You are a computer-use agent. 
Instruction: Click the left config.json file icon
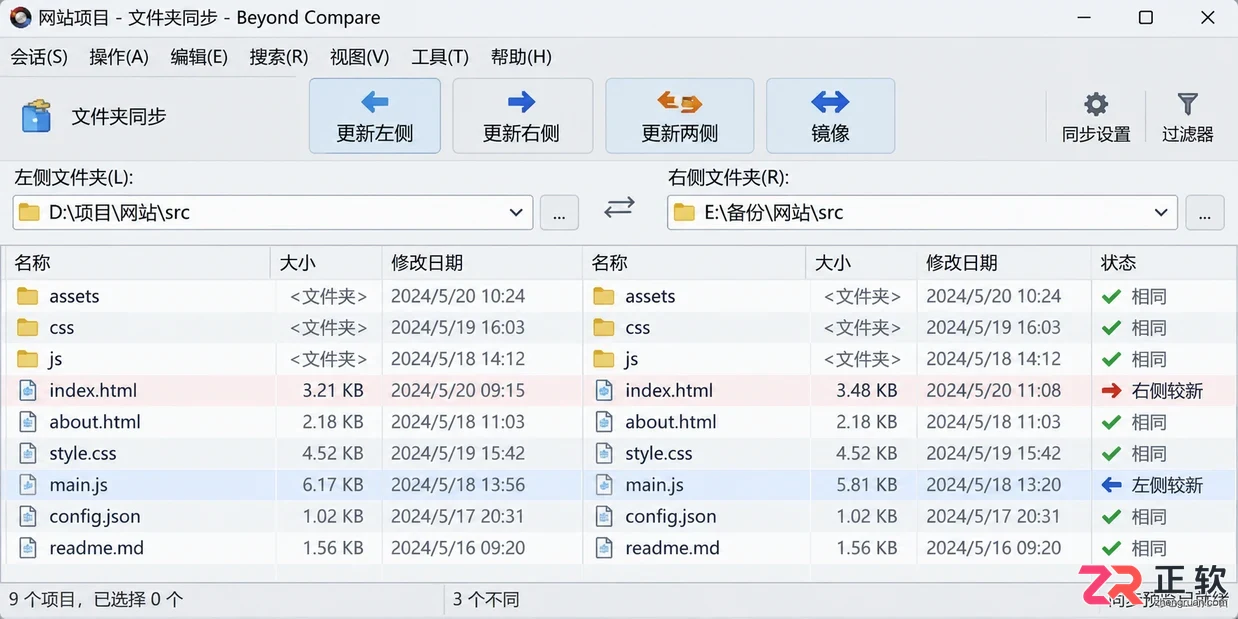[x=28, y=516]
